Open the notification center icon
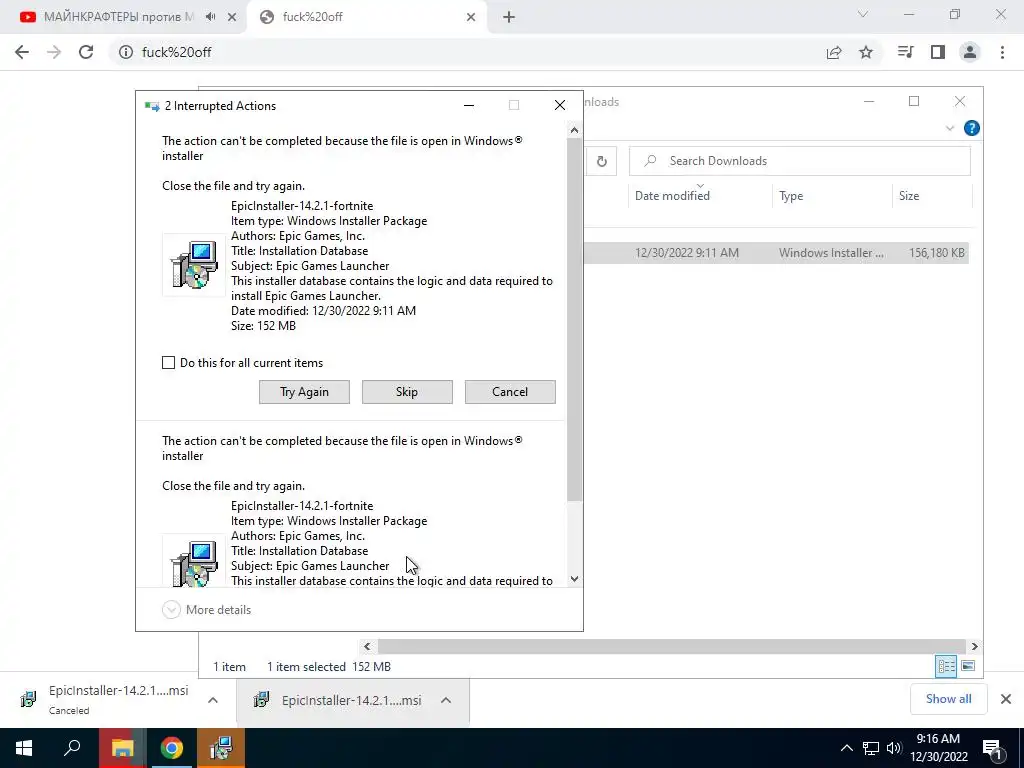 click(x=992, y=748)
